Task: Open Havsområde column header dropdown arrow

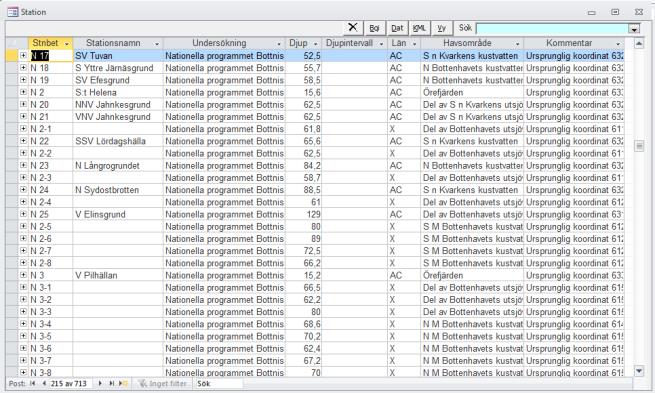Action: pyautogui.click(x=518, y=43)
